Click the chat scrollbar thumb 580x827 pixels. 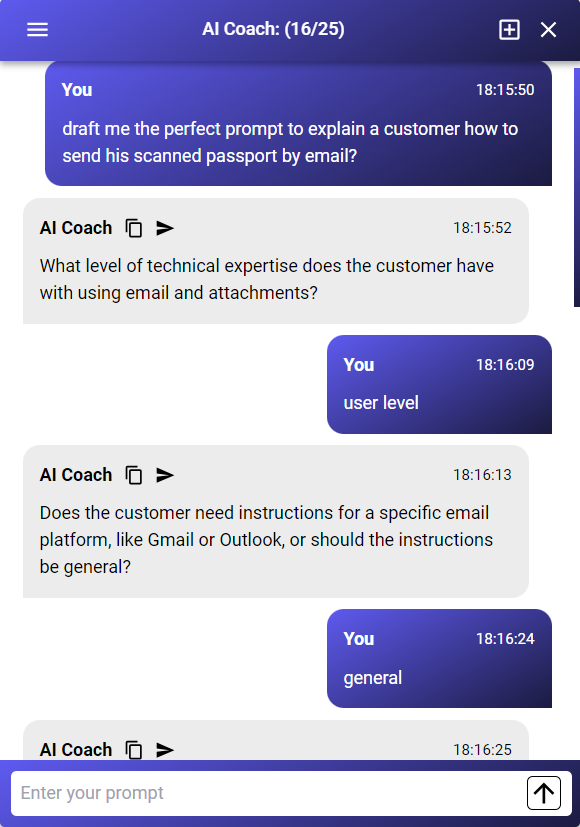(x=577, y=187)
